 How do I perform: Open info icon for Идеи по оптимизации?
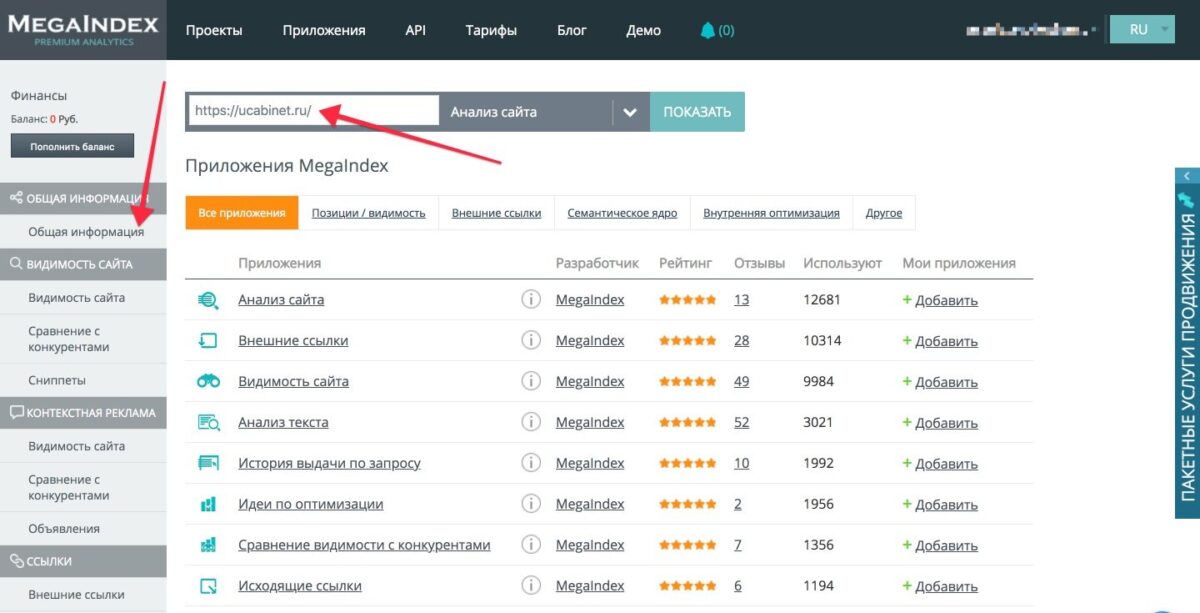[531, 504]
